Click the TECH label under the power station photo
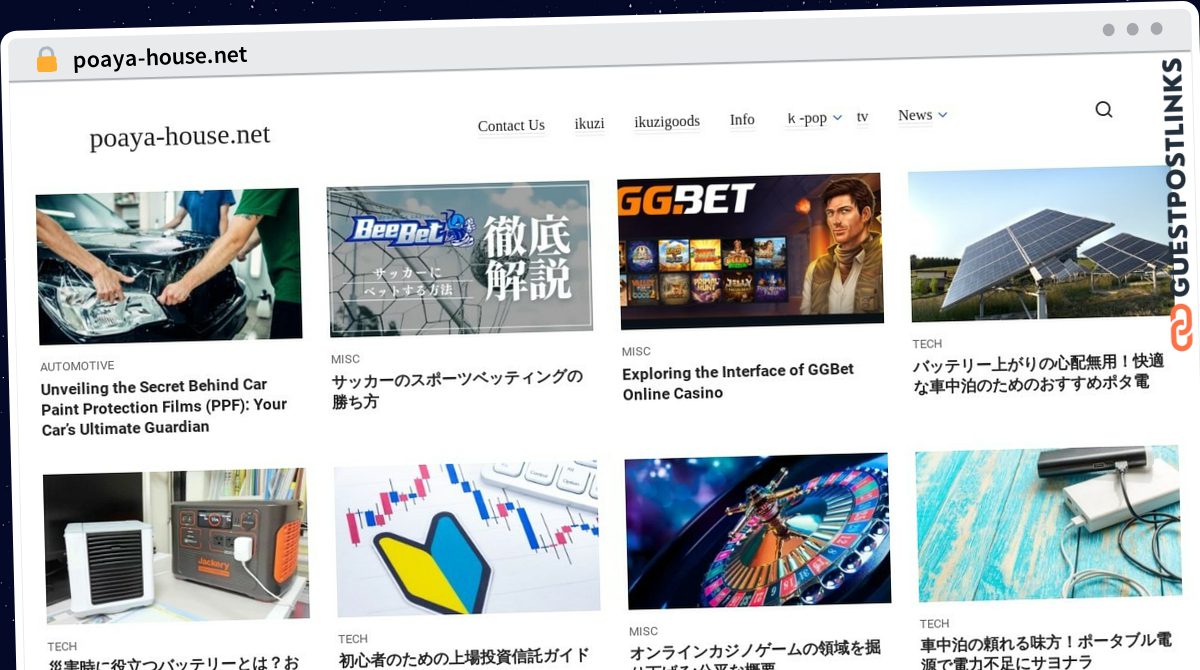Viewport: 1200px width, 670px height. coord(62,647)
